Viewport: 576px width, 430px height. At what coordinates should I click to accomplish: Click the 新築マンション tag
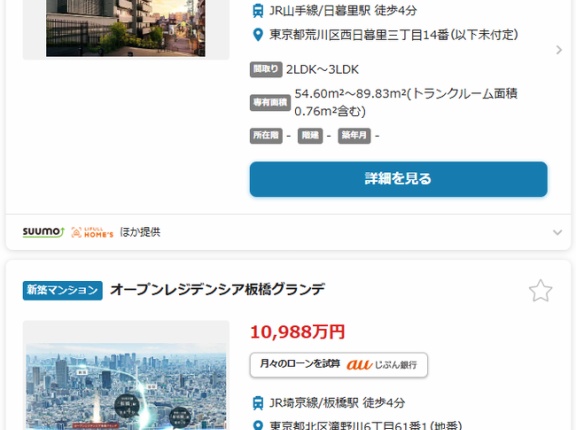pos(62,290)
